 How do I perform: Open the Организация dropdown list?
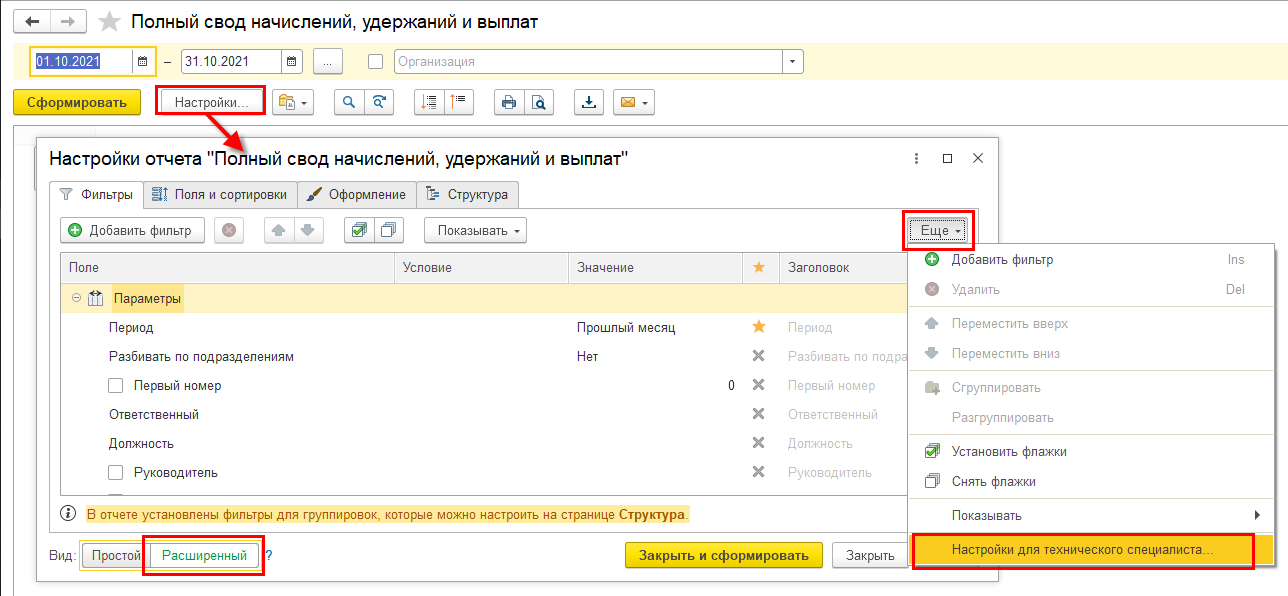pyautogui.click(x=792, y=62)
